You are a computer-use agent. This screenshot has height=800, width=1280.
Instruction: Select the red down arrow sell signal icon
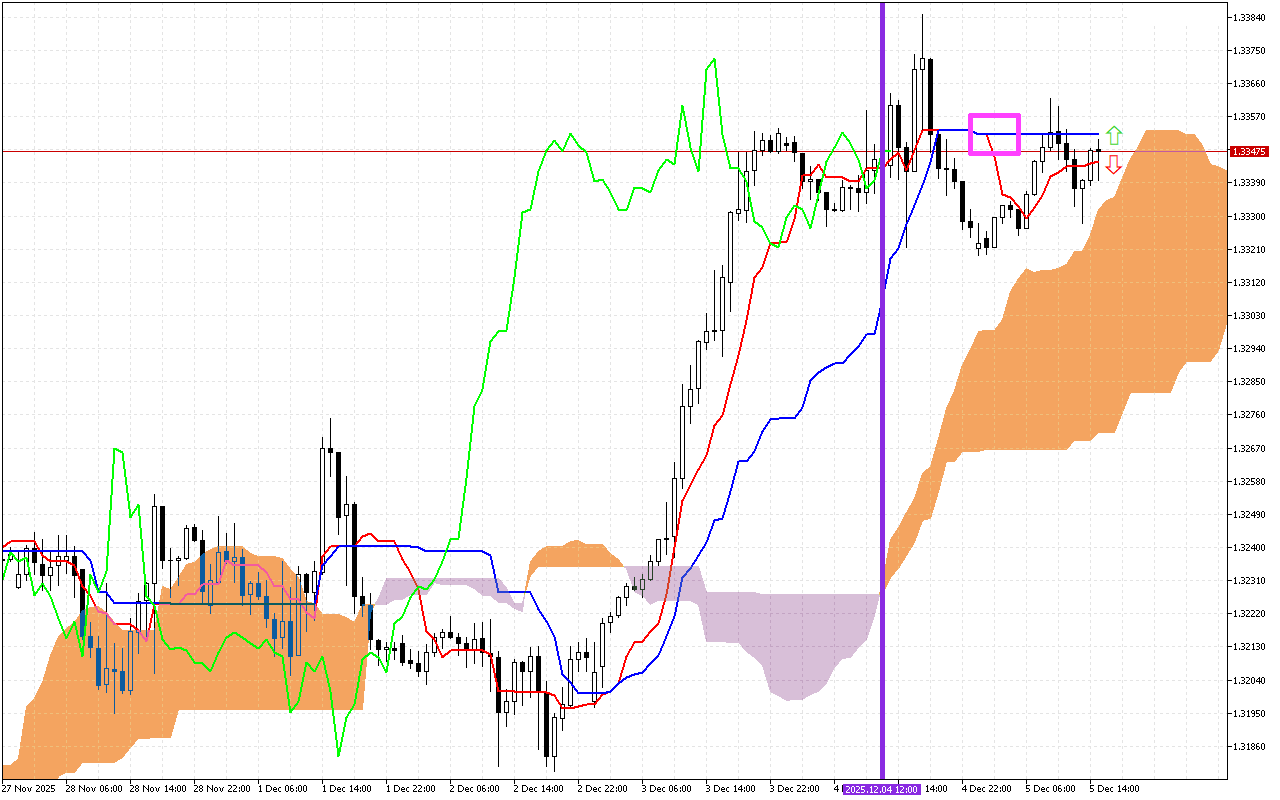coord(1113,166)
